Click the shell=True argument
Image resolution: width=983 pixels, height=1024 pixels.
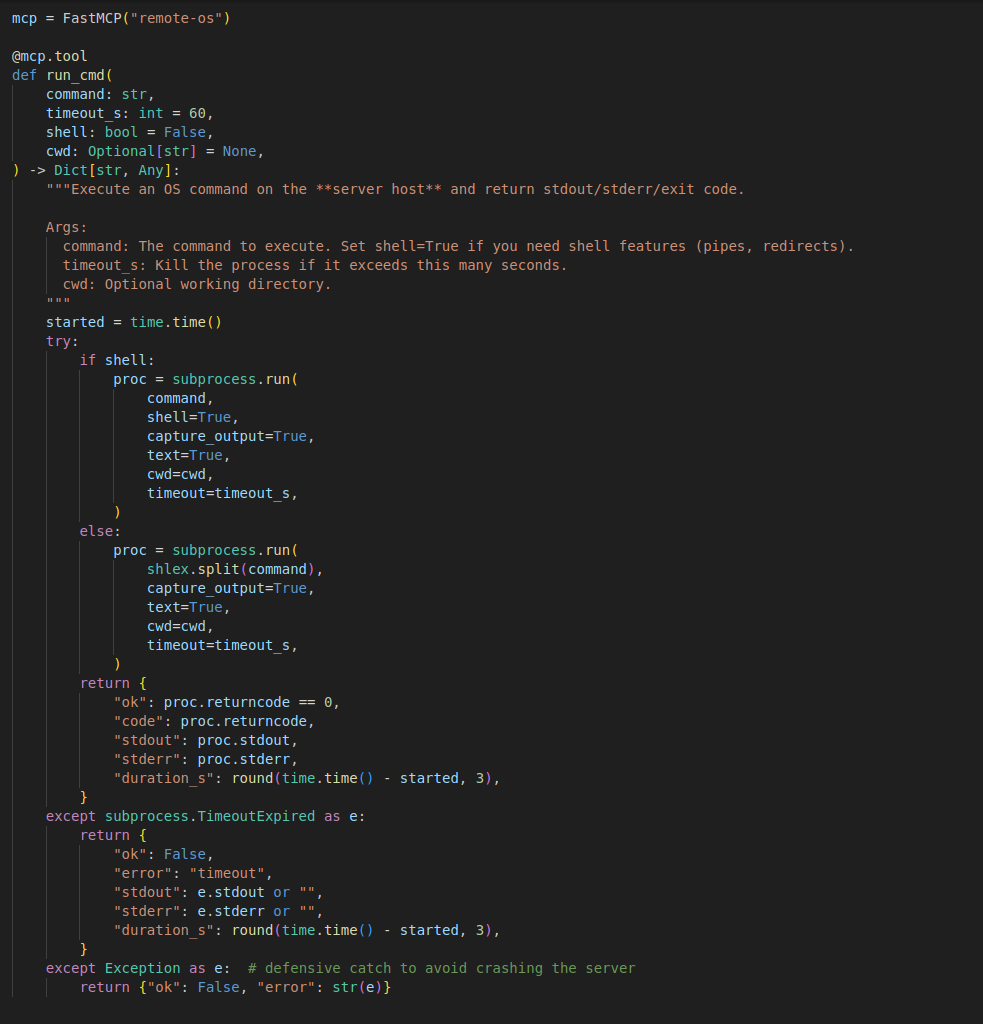192,417
